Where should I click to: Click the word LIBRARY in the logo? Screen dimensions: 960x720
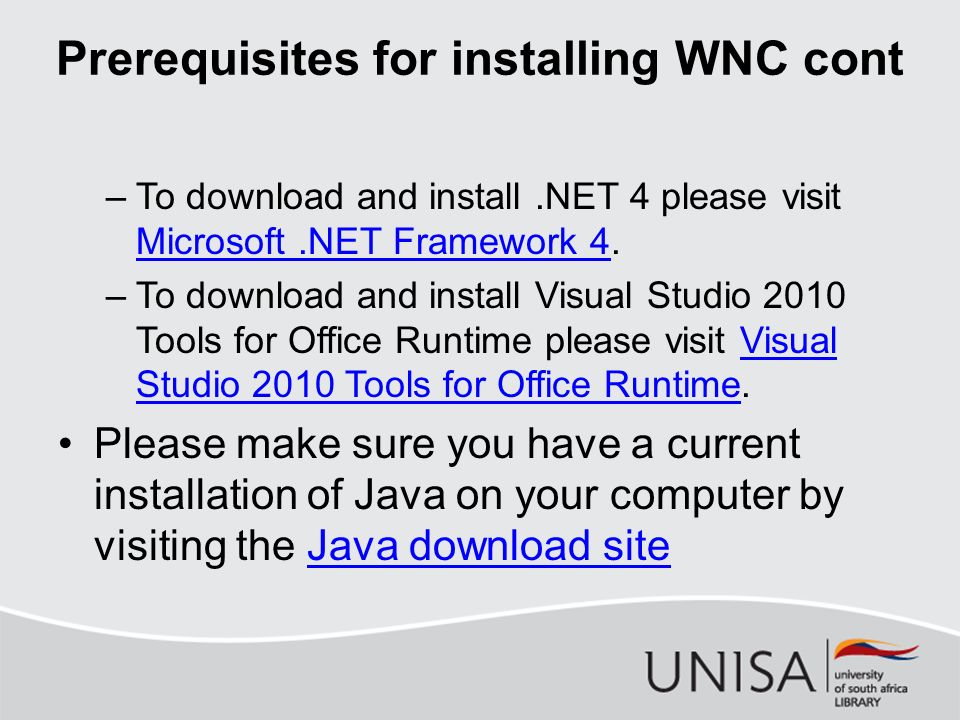(857, 702)
